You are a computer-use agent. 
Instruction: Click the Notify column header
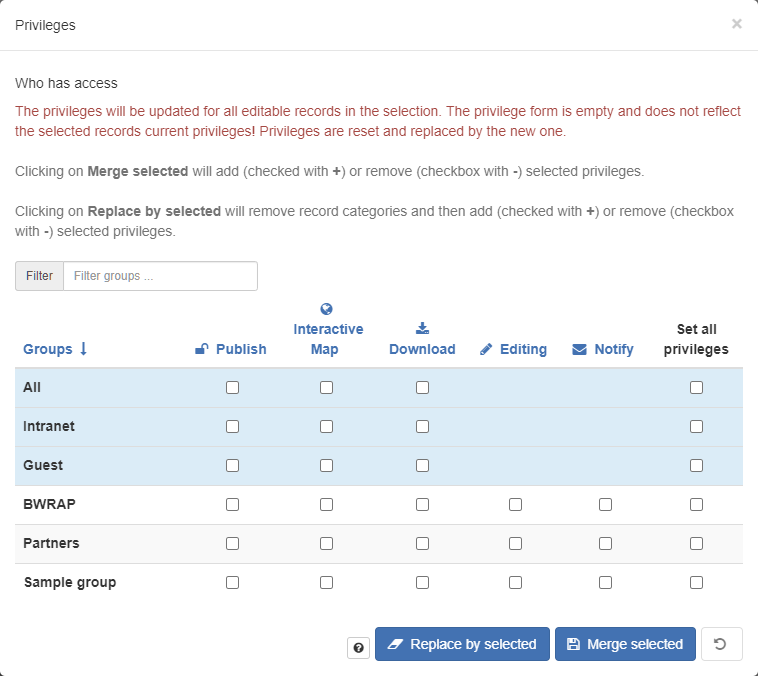click(x=603, y=349)
